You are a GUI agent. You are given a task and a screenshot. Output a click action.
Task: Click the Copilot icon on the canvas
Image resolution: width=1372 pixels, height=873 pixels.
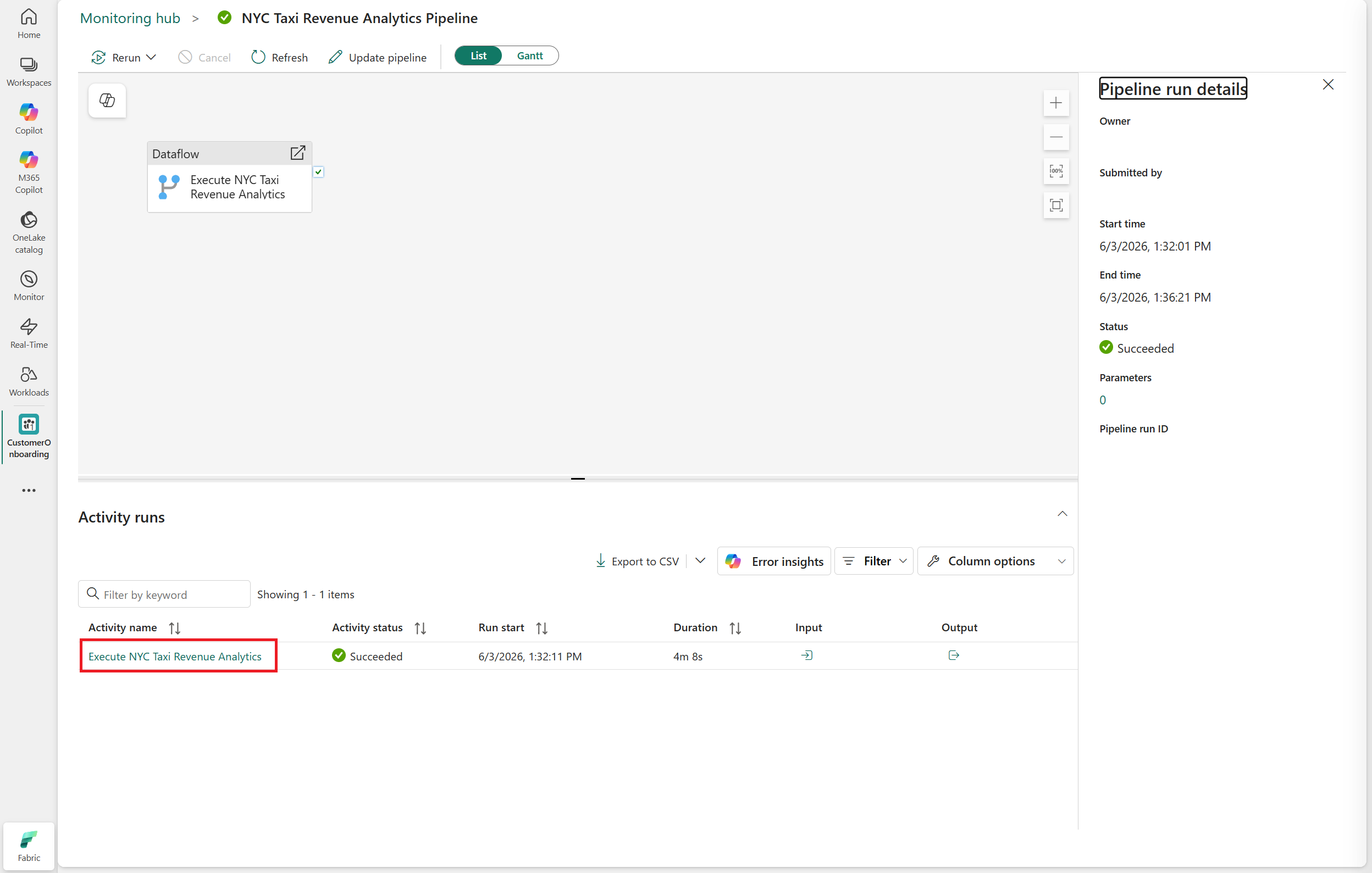[107, 101]
